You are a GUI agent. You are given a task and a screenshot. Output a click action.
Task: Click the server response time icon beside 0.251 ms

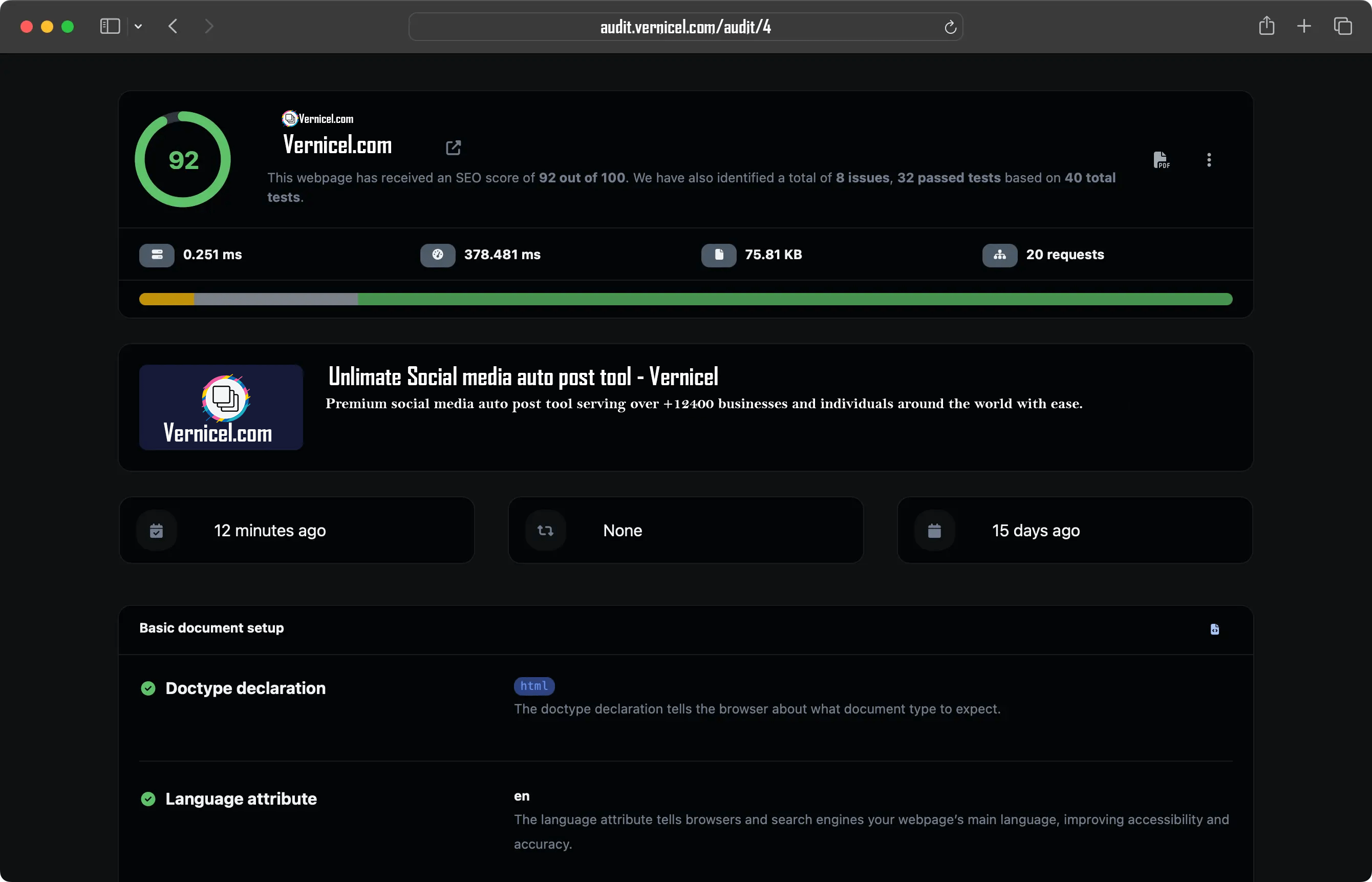click(156, 255)
